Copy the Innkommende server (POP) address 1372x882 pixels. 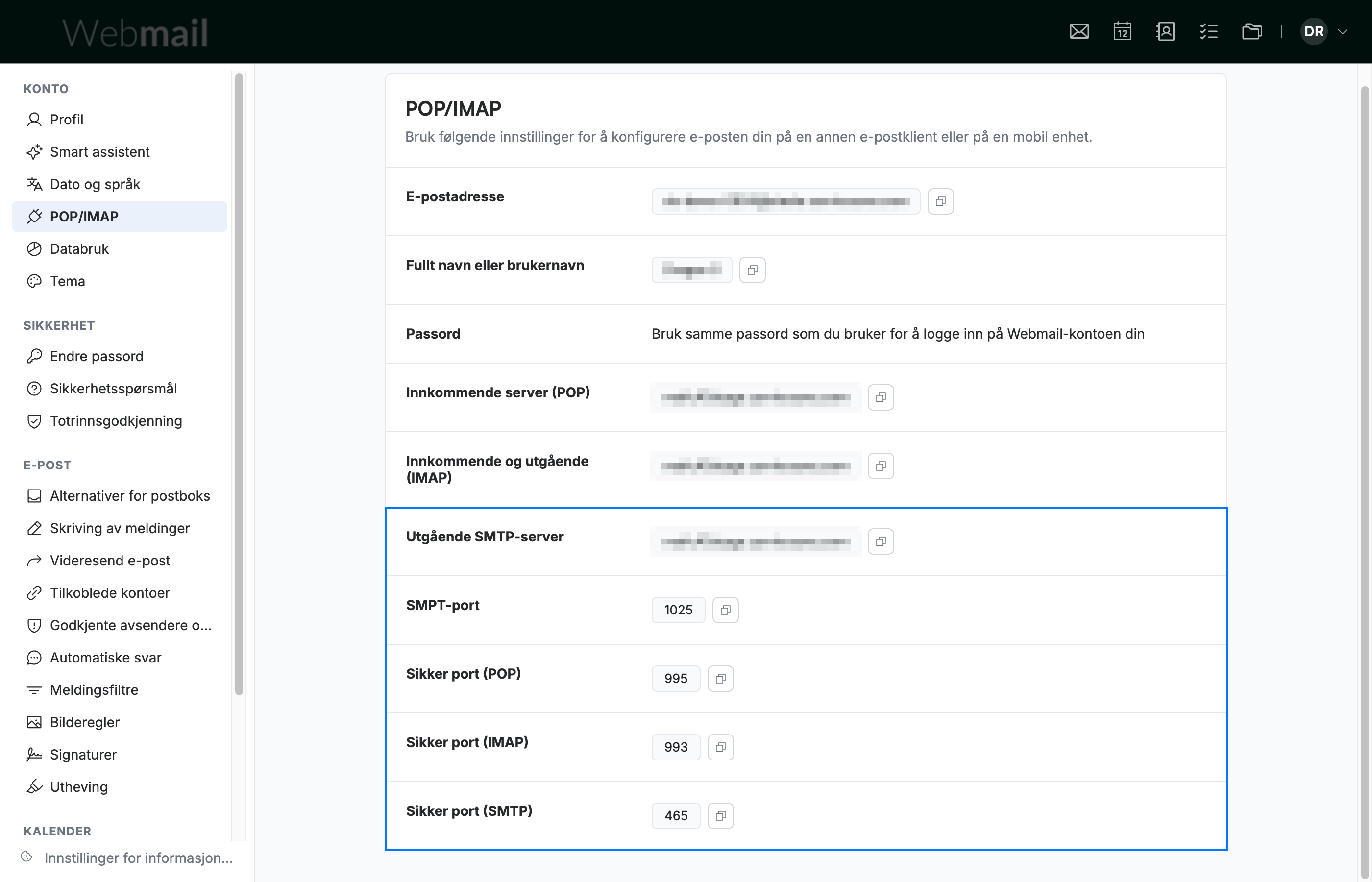(x=881, y=397)
